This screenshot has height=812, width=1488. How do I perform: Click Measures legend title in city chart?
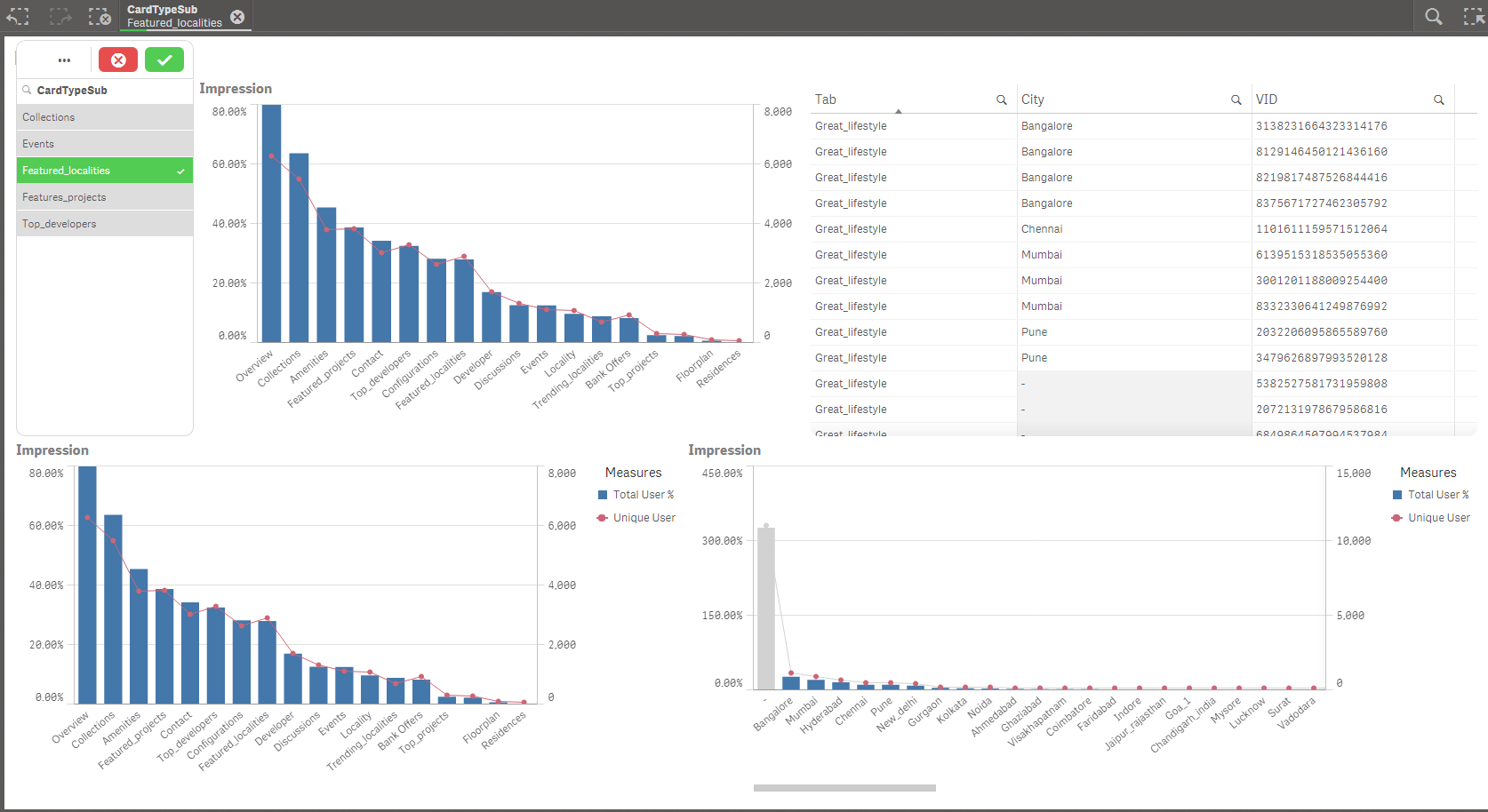(1428, 473)
